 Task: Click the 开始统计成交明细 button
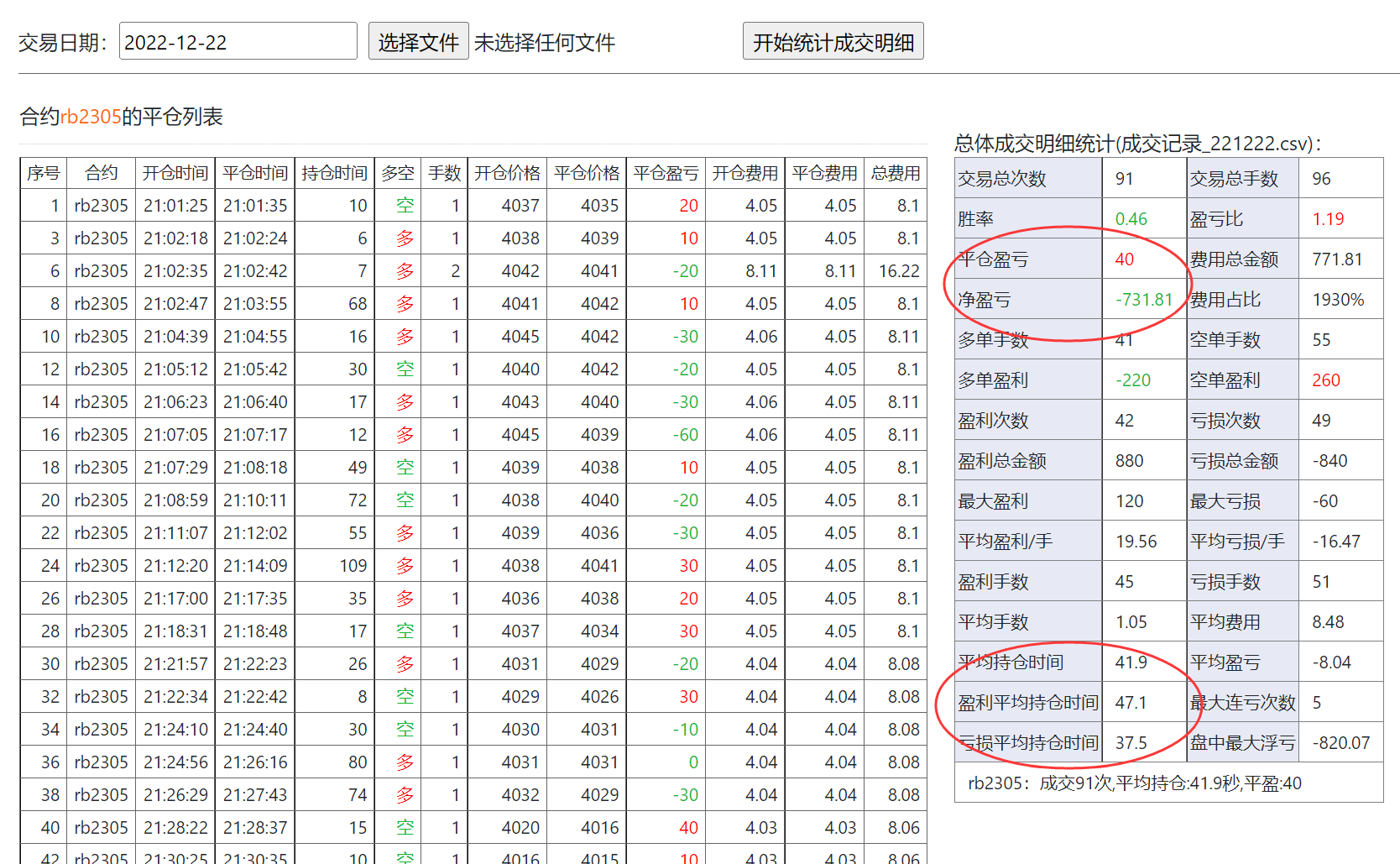click(x=833, y=42)
